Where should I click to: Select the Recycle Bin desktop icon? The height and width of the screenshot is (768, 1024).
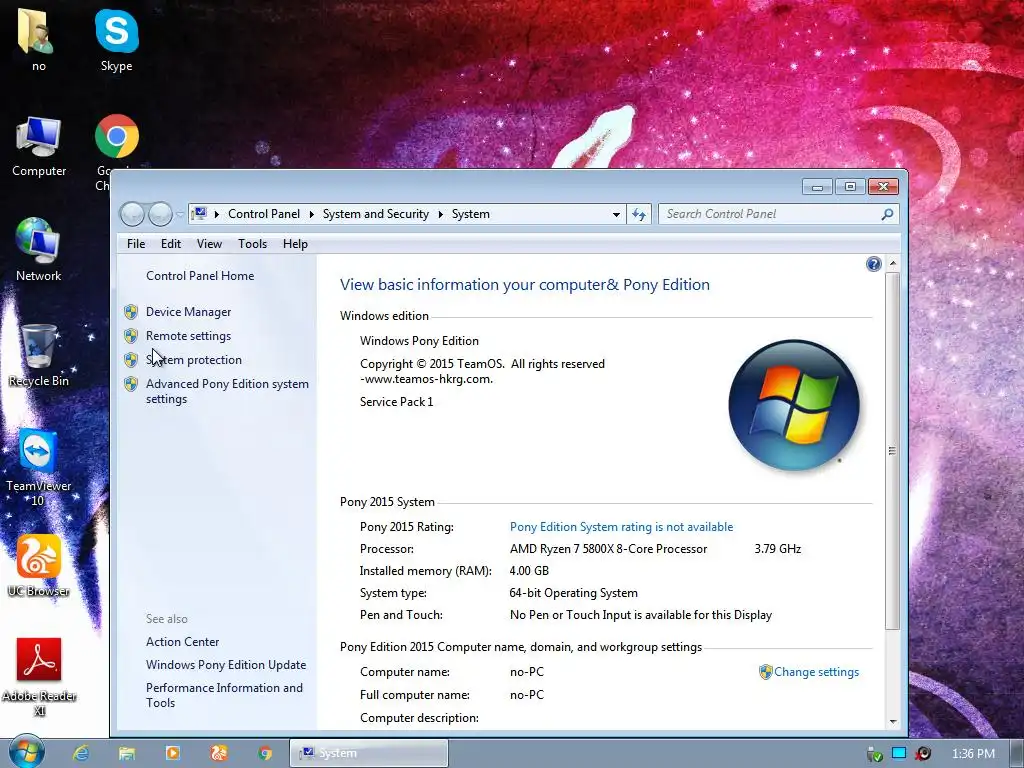(39, 356)
